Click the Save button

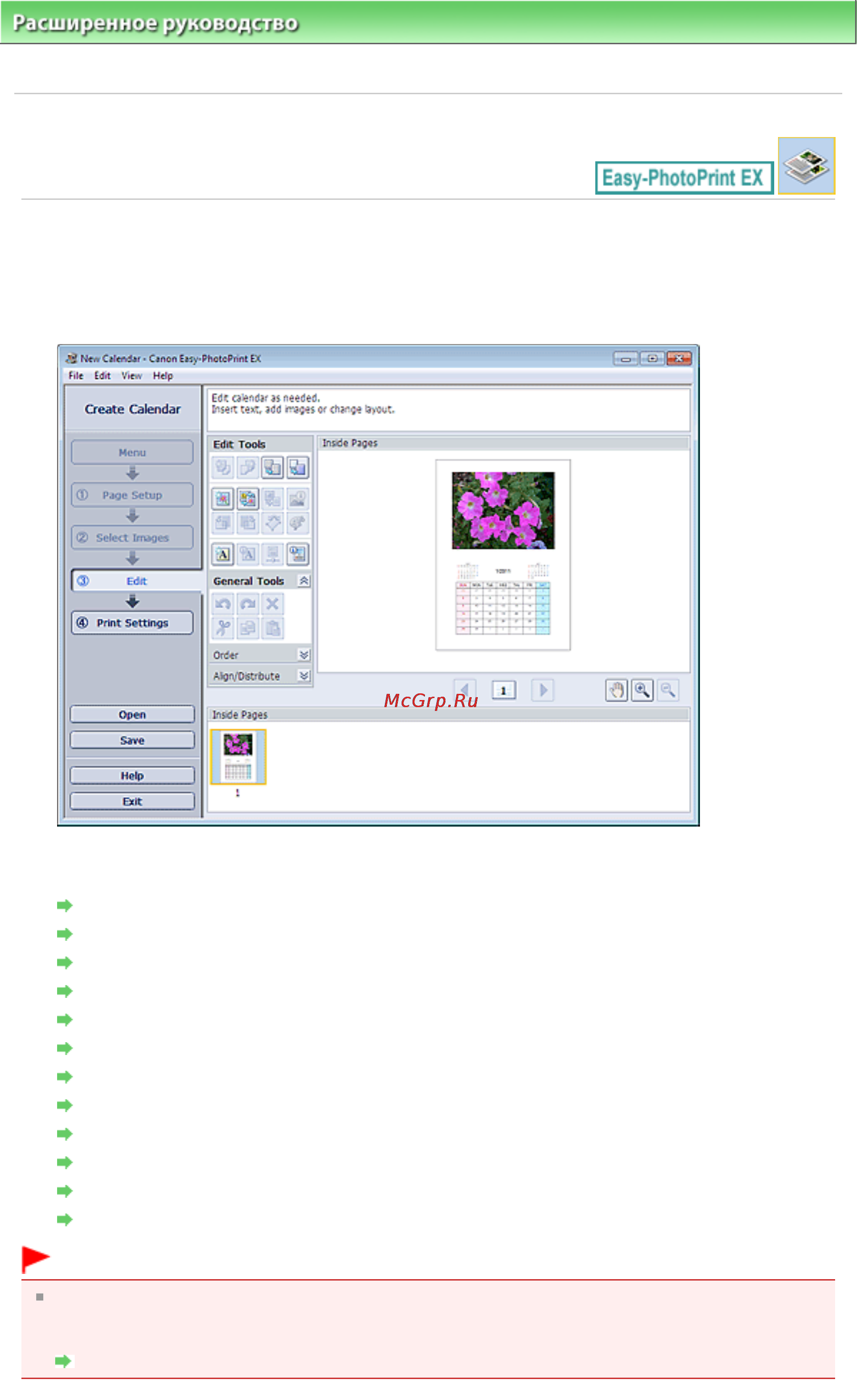(x=132, y=740)
